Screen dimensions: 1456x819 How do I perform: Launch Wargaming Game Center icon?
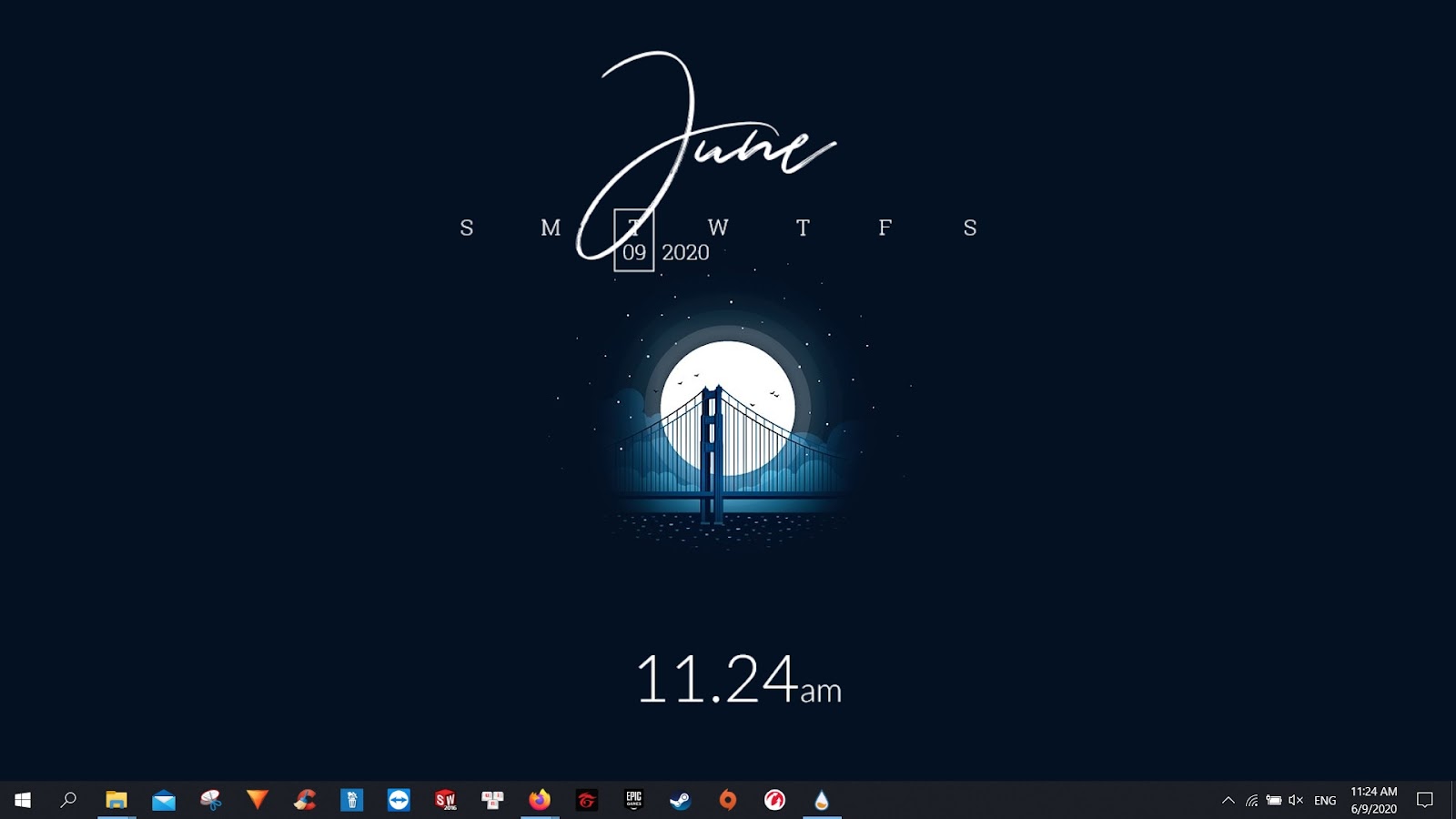pyautogui.click(x=775, y=800)
